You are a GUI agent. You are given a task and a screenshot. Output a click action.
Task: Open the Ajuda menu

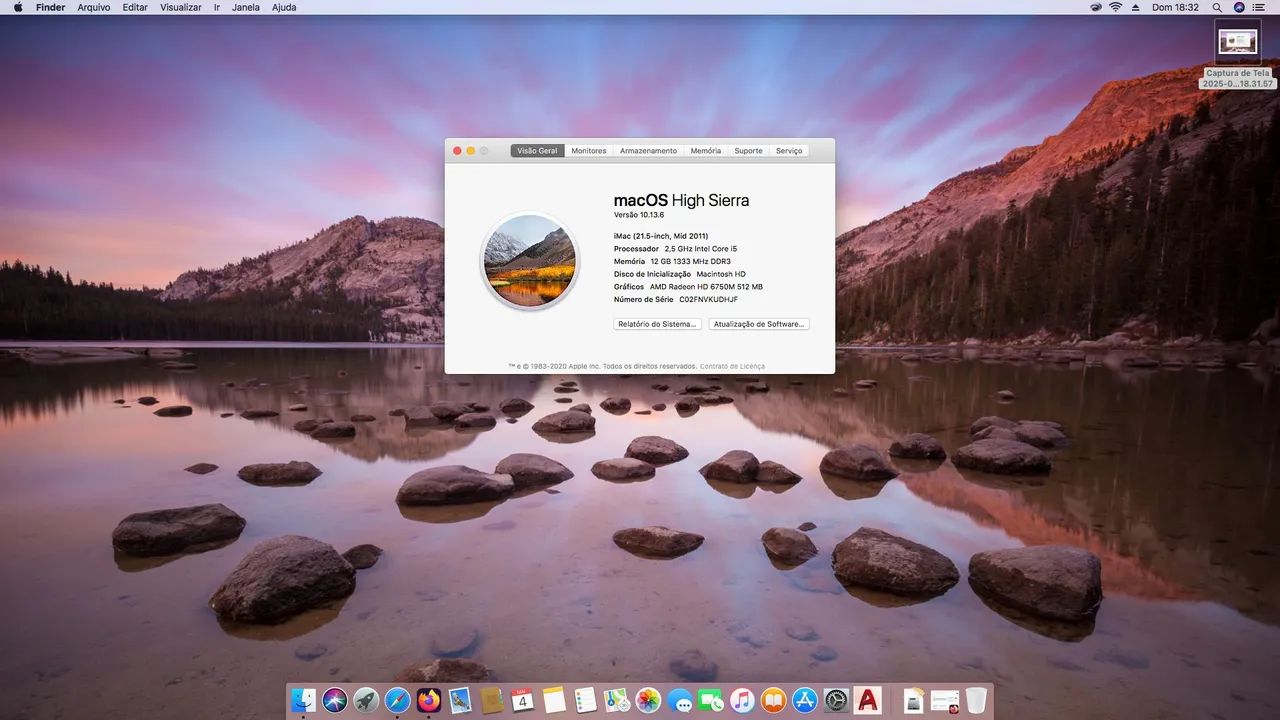[x=284, y=7]
